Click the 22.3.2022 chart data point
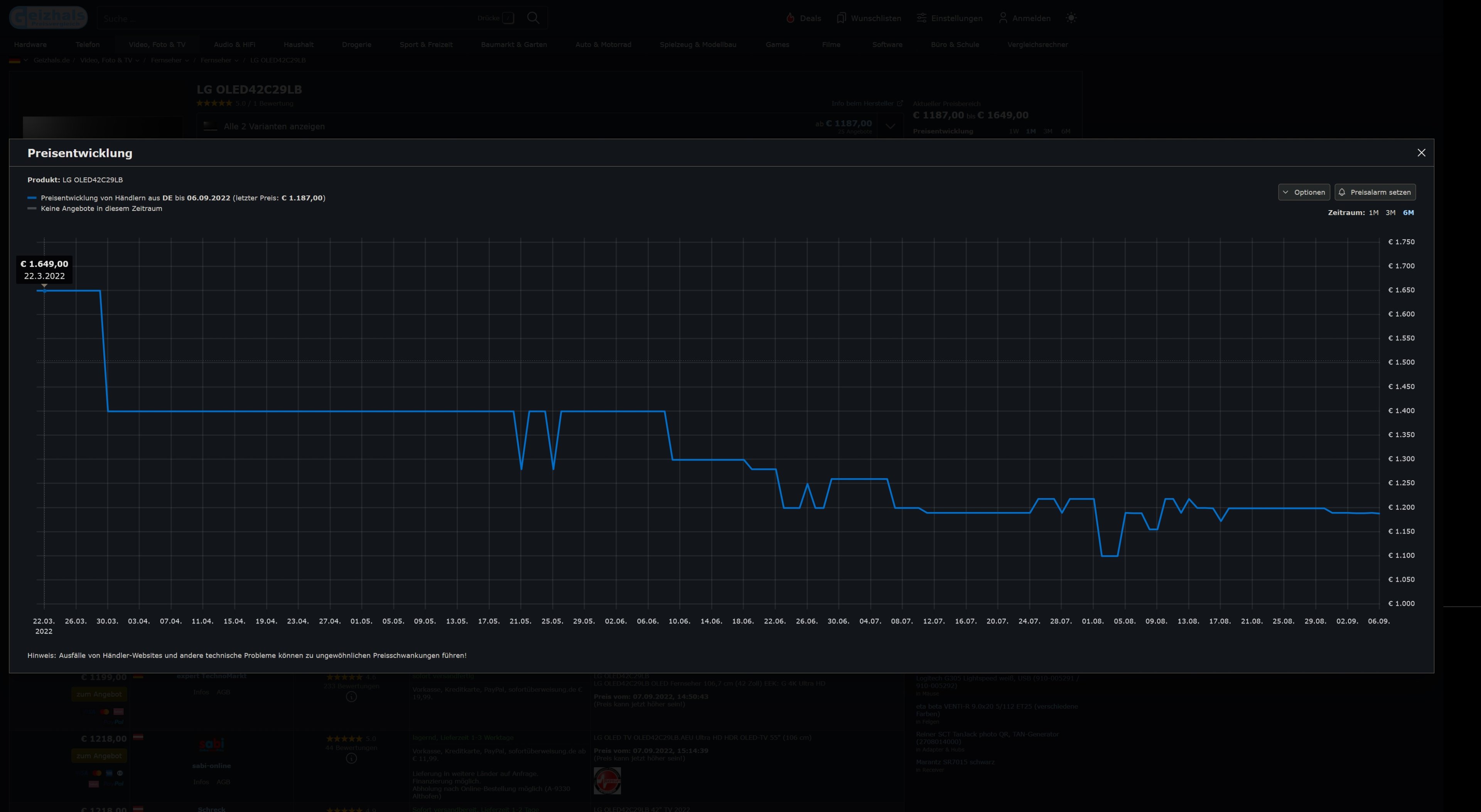This screenshot has height=812, width=1481. pos(44,291)
